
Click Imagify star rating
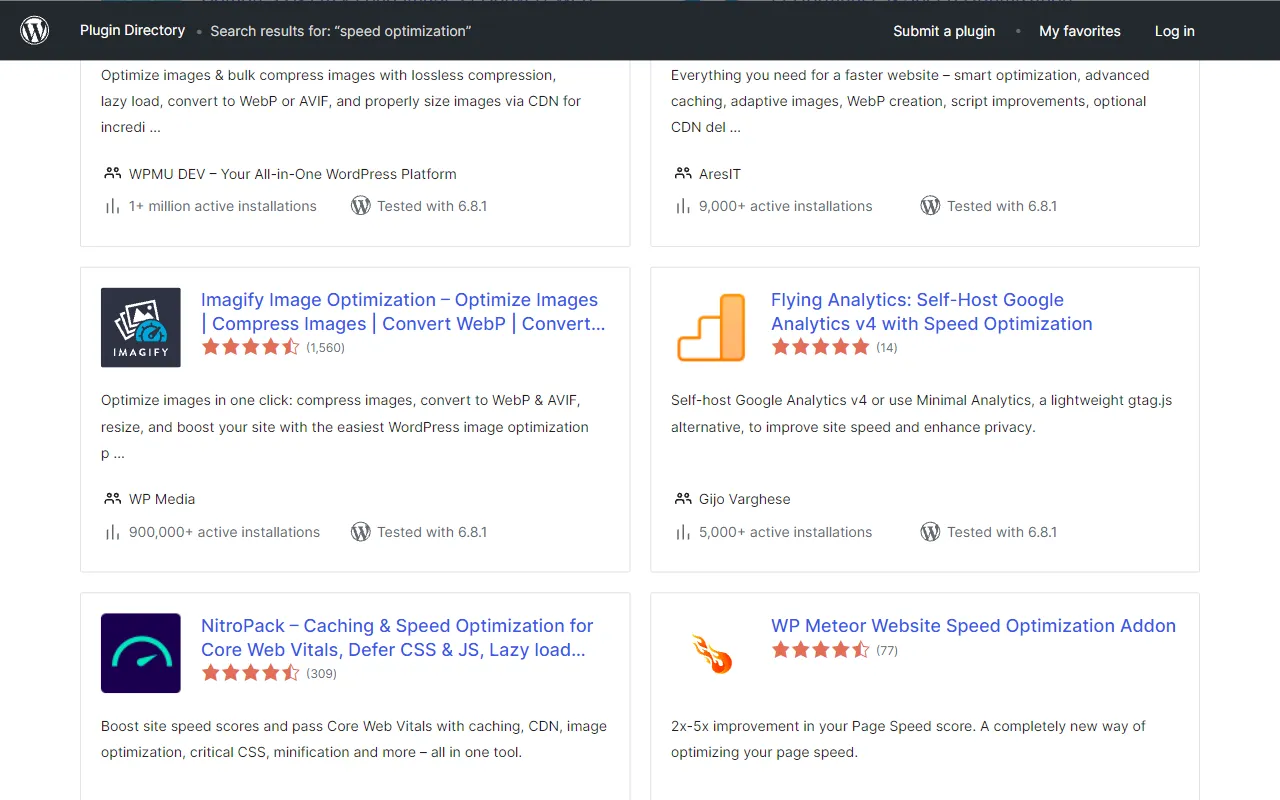pyautogui.click(x=251, y=347)
